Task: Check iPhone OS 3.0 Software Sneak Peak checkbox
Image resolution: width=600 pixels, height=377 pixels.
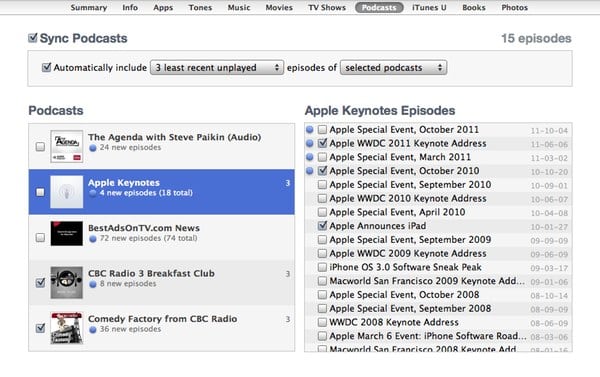Action: coord(322,267)
